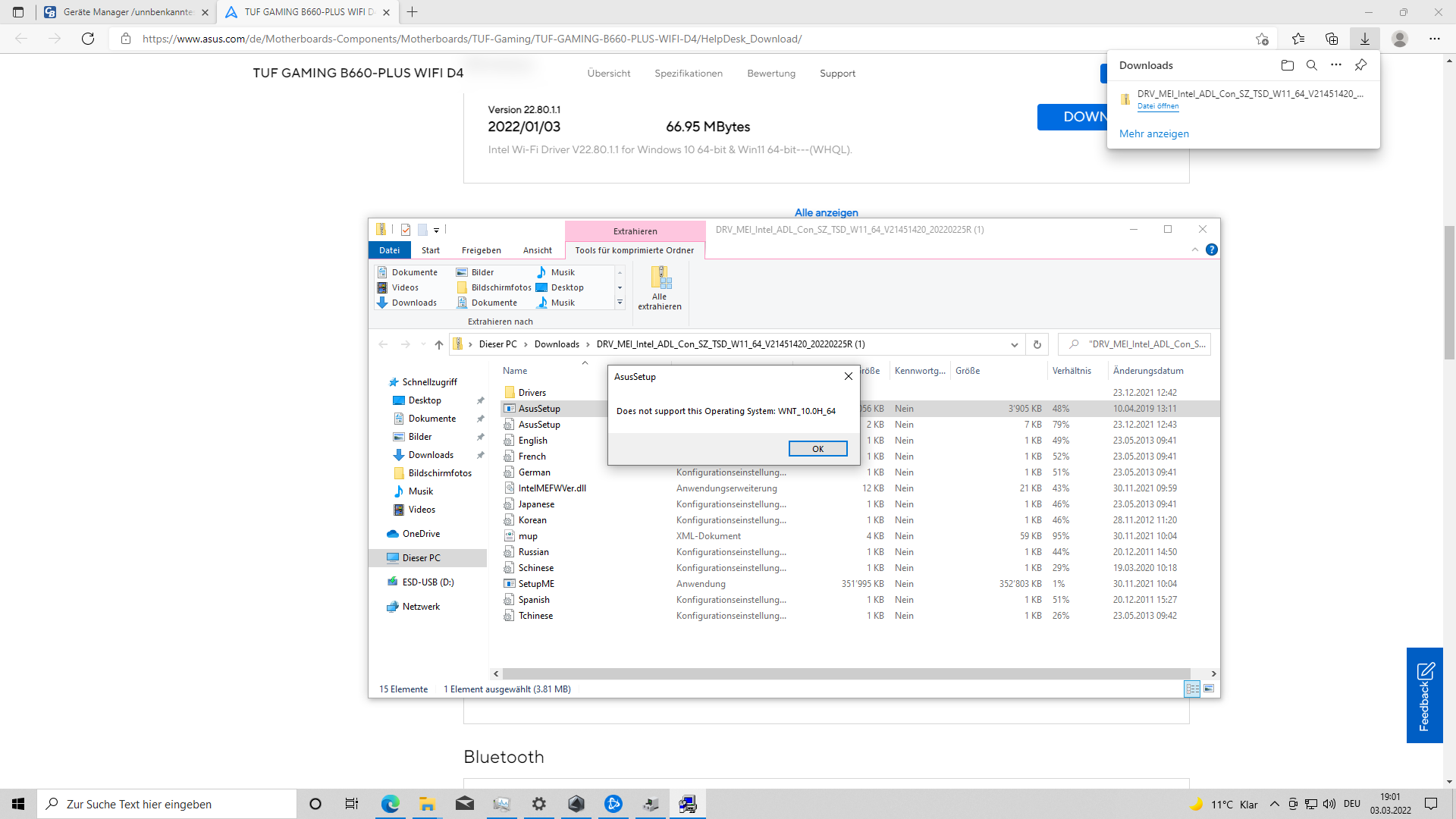The image size is (1456, 819).
Task: Collapse the Explorer ribbon chevron
Action: tap(1194, 249)
